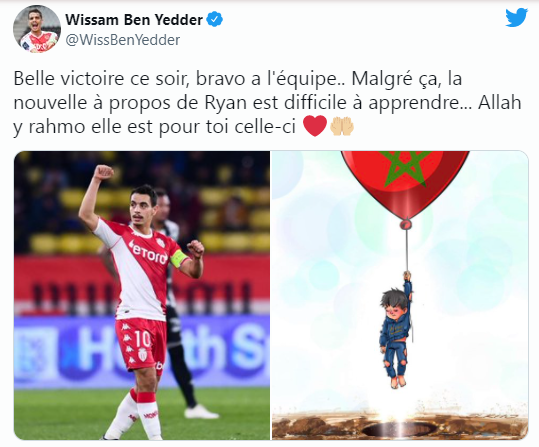Click the raised hands emoji
Image resolution: width=539 pixels, height=447 pixels.
click(342, 126)
